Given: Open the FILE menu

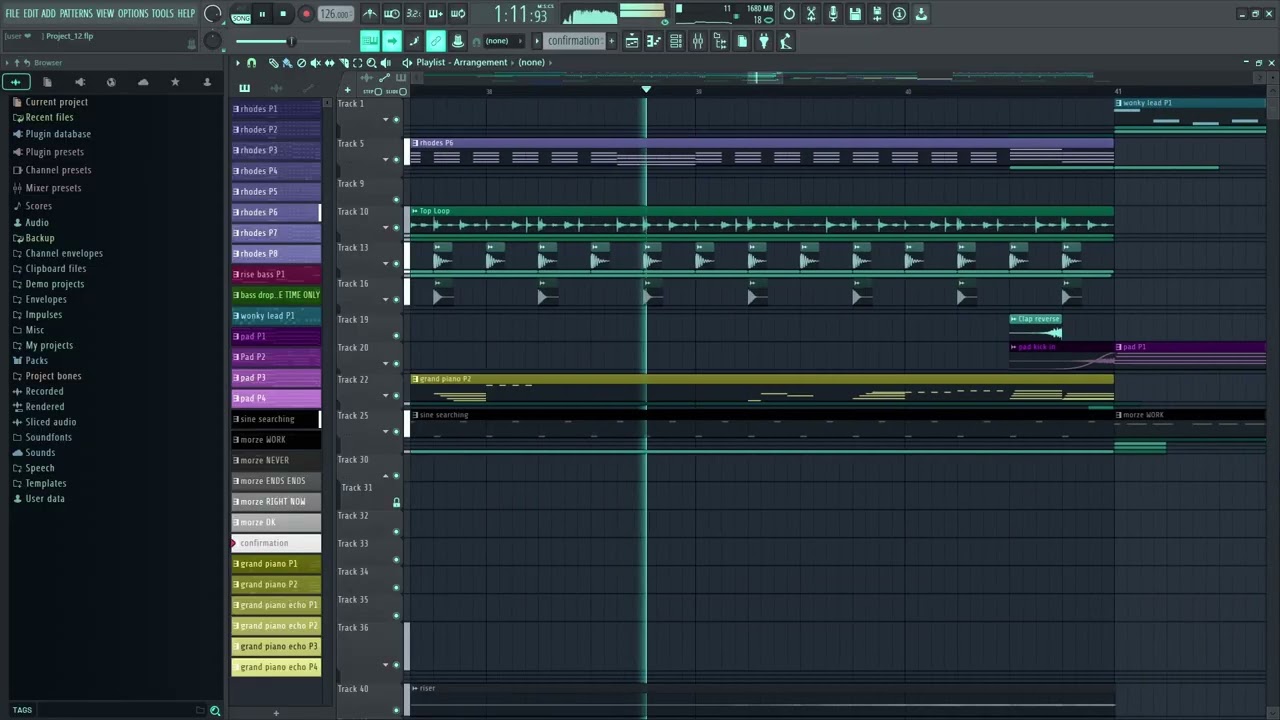Looking at the screenshot, I should 13,14.
